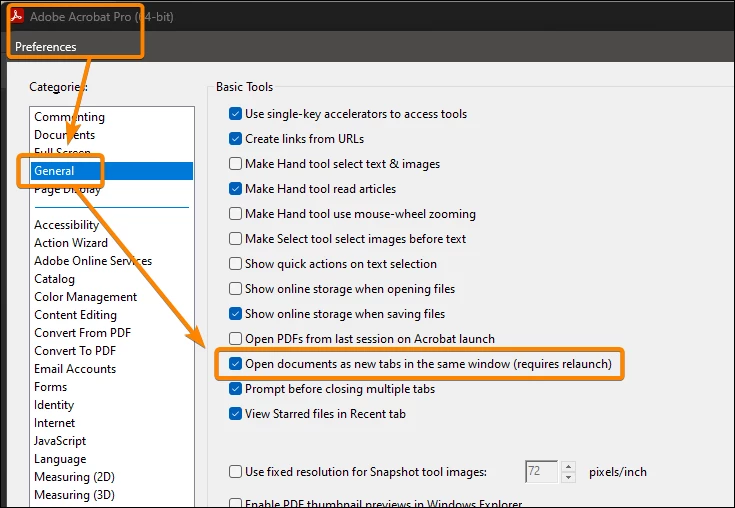Open the Measuring (2D) category
The image size is (735, 508).
(75, 477)
